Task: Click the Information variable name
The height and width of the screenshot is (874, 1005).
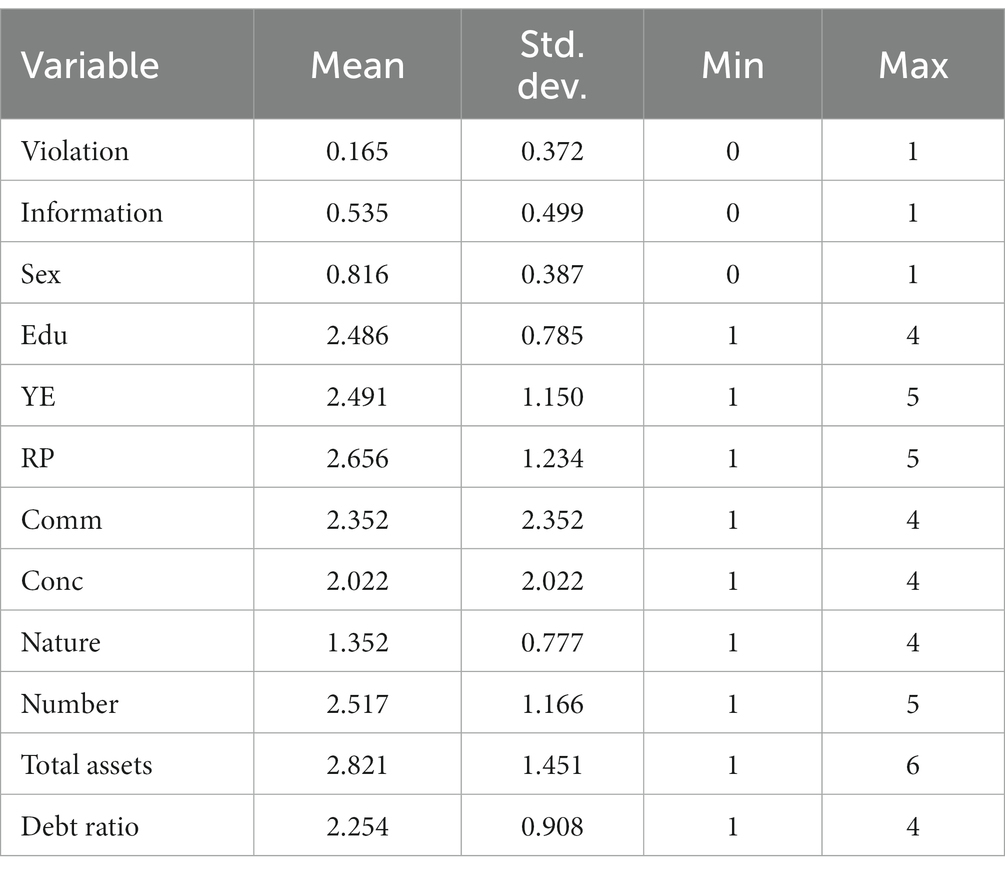Action: pyautogui.click(x=92, y=213)
